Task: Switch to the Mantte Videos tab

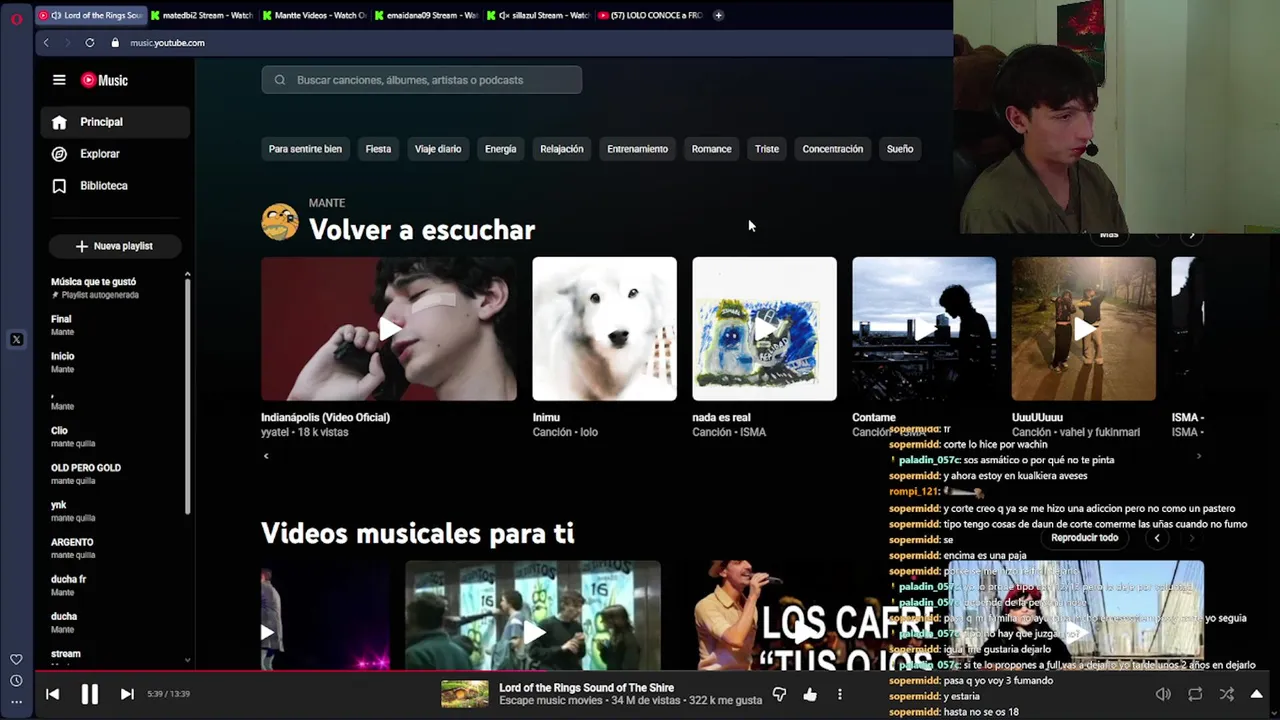Action: tap(315, 15)
